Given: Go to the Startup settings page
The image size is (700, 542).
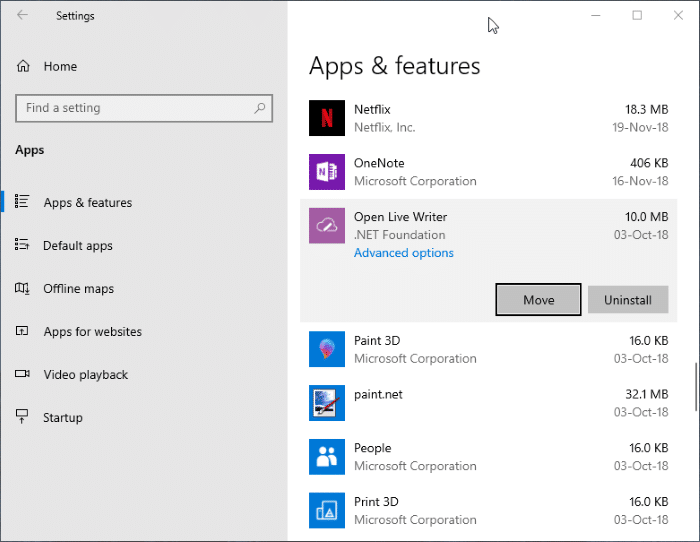Looking at the screenshot, I should click(62, 418).
